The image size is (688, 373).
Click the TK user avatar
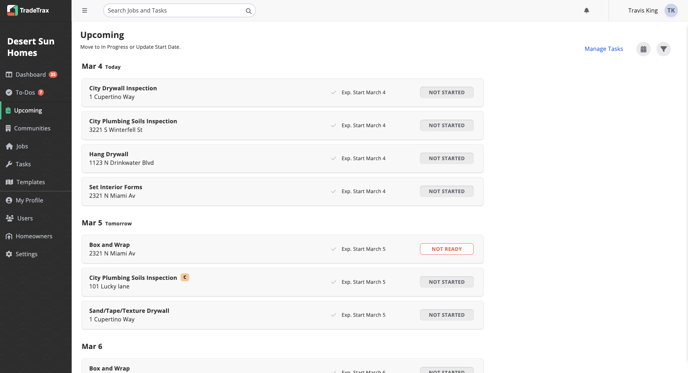click(671, 11)
